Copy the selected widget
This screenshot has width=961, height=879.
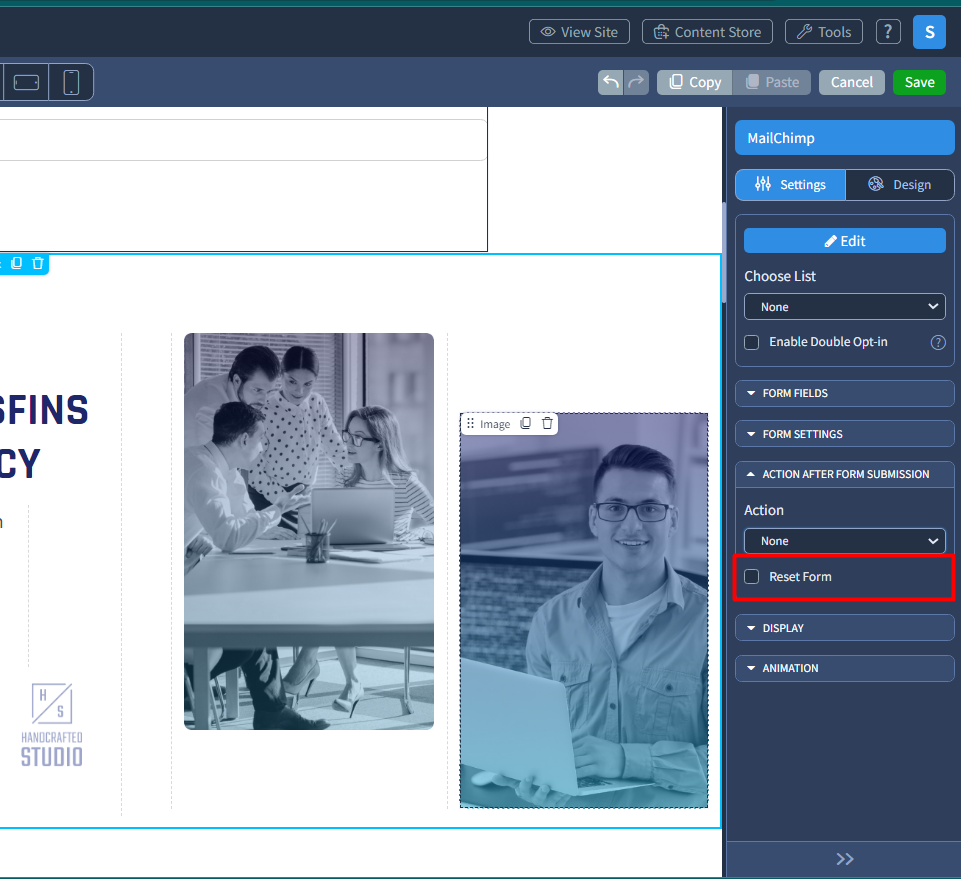pos(694,82)
